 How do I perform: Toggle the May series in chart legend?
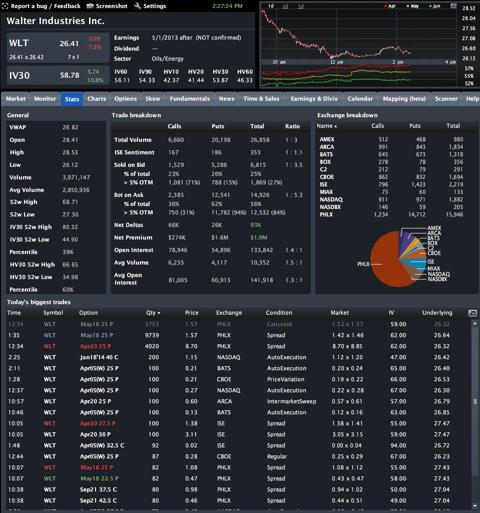(413, 6)
